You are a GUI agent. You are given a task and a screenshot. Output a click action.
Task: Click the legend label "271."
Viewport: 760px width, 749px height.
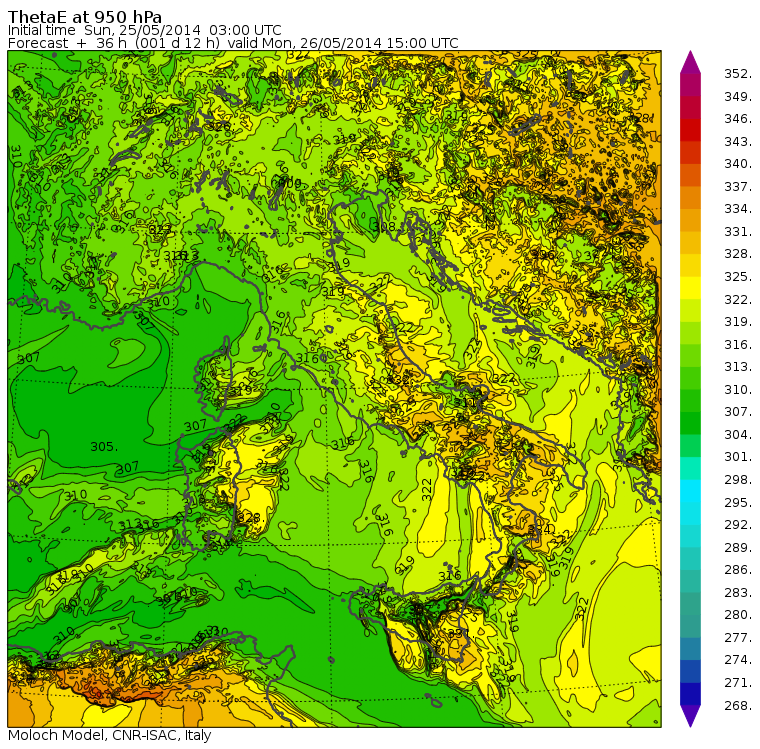click(x=738, y=683)
